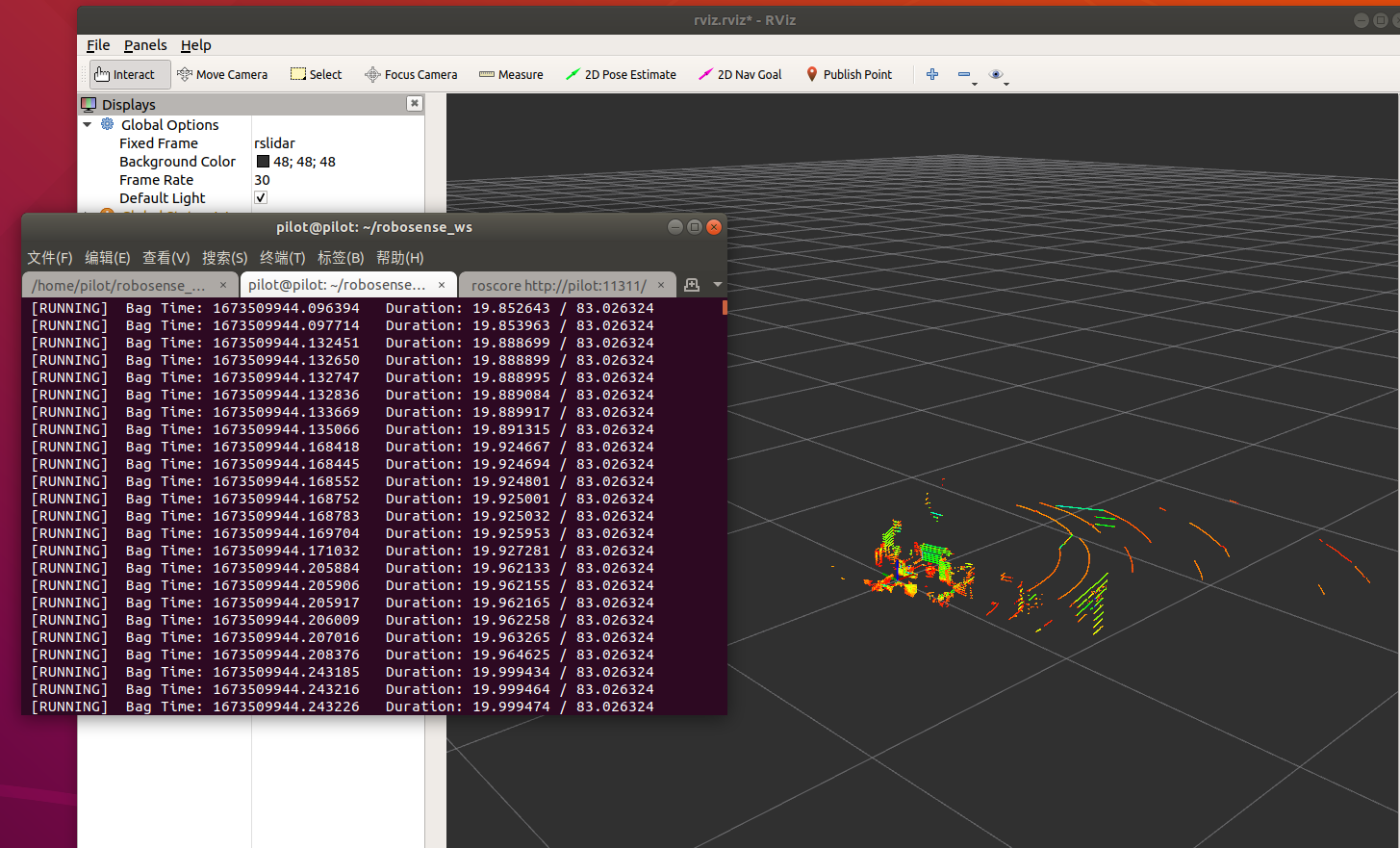The width and height of the screenshot is (1400, 848).
Task: Open terminal 标签(B) menu
Action: coord(341,258)
